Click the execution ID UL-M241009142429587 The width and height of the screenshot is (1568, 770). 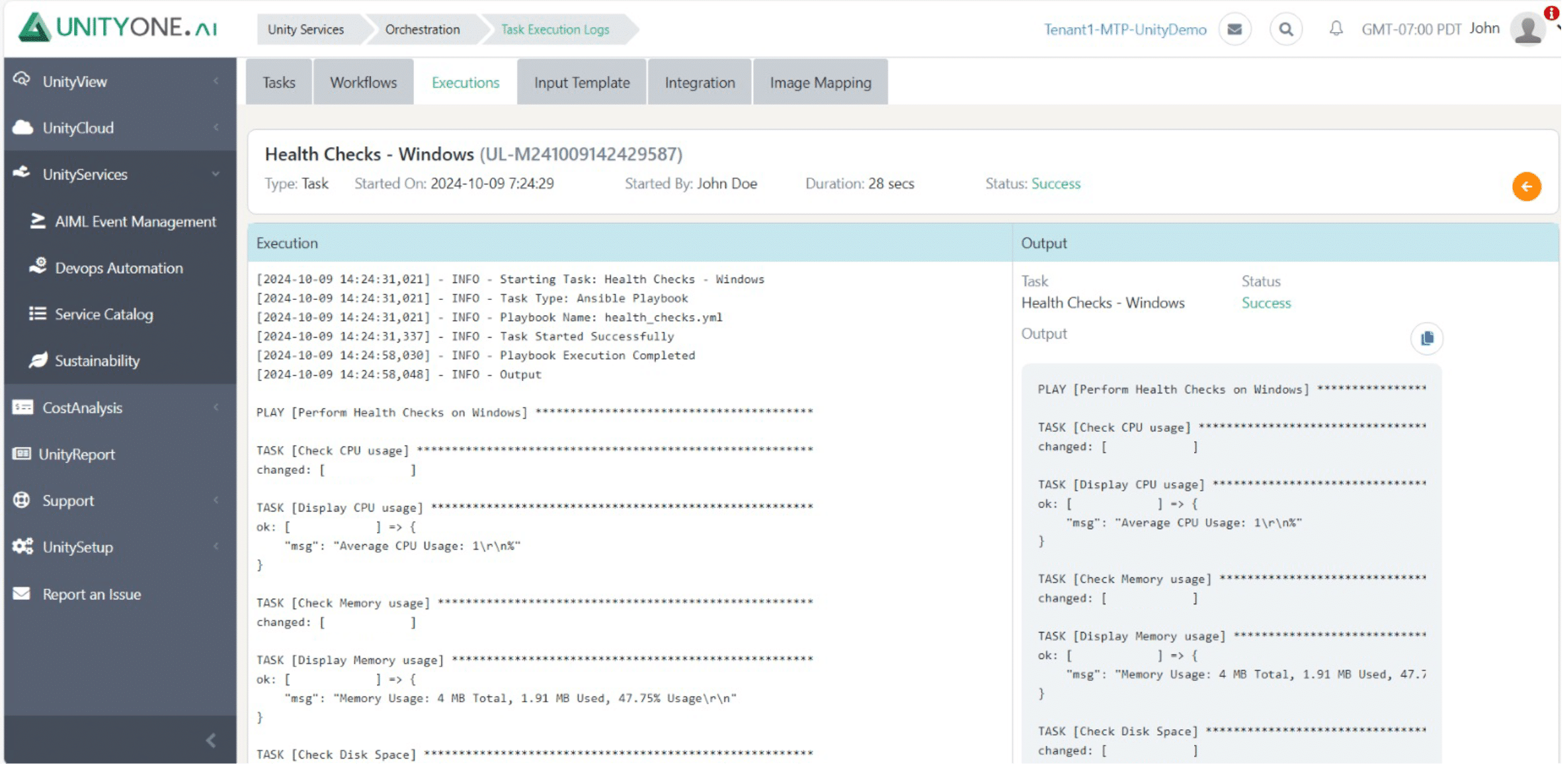point(581,154)
